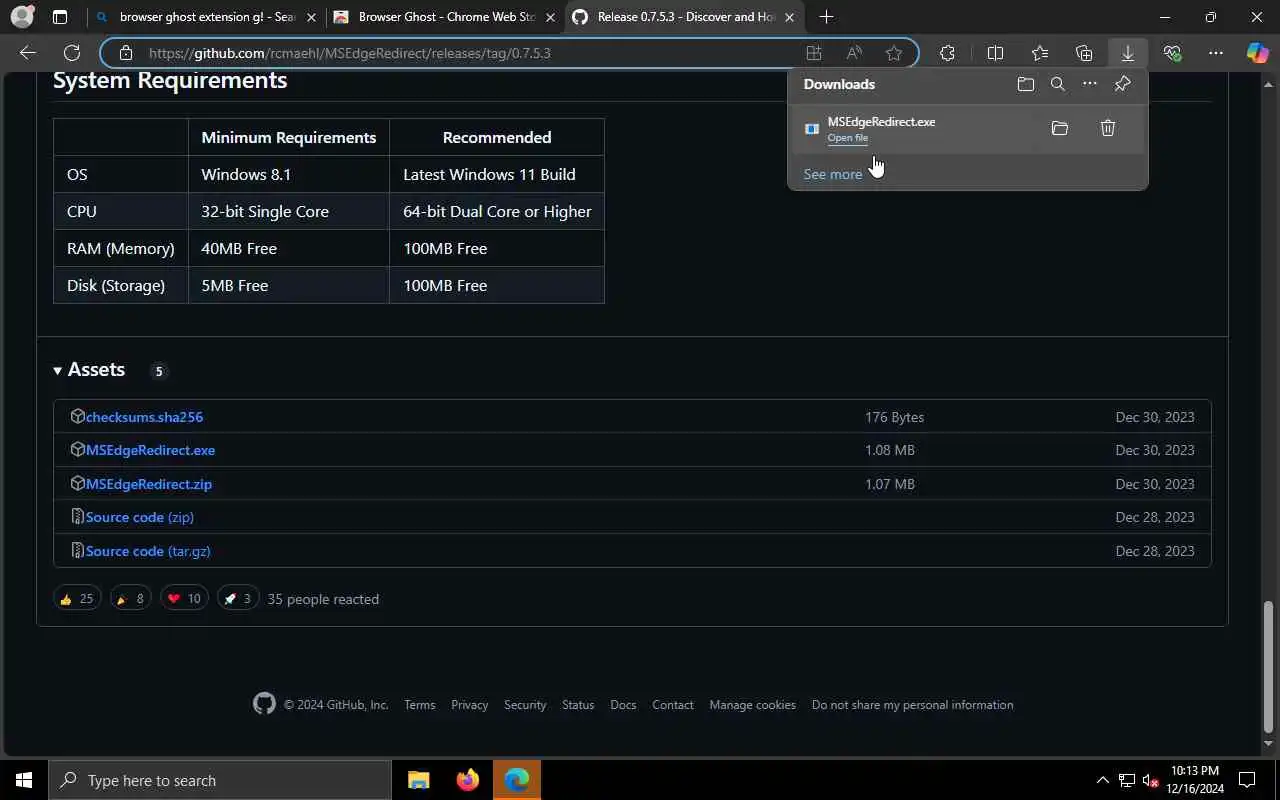Open downloads folder from Downloads header
The width and height of the screenshot is (1280, 800).
tap(1025, 84)
